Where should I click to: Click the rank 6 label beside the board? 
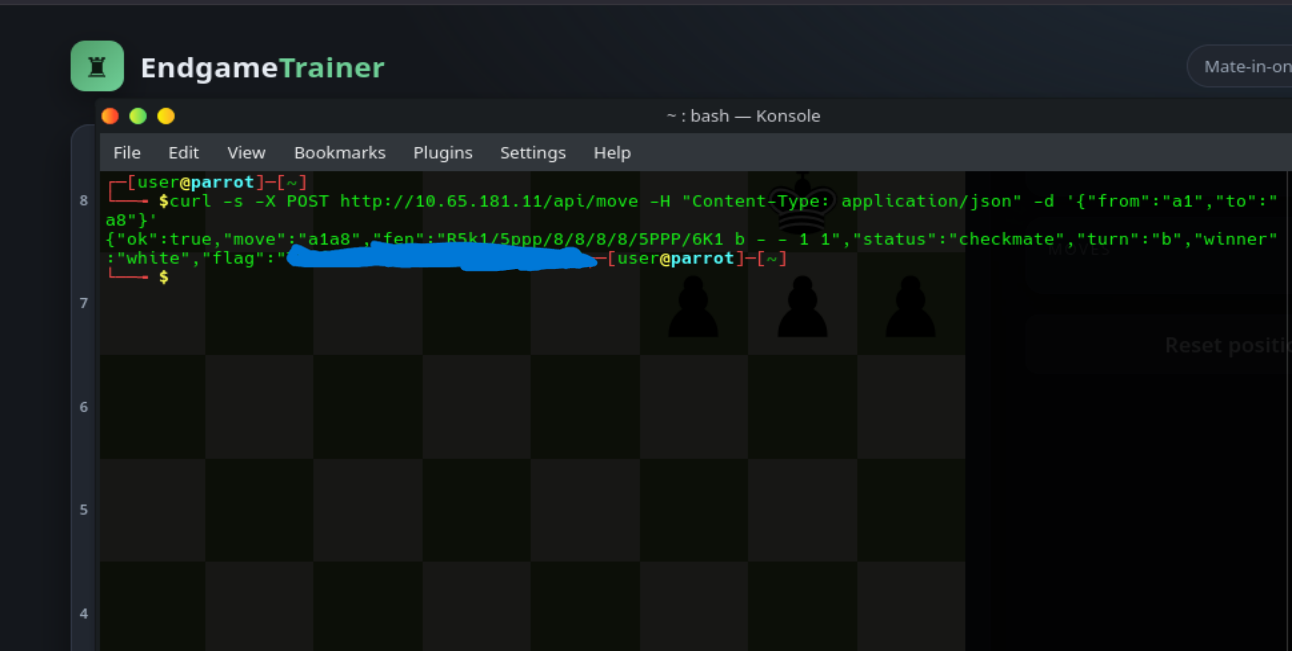(x=84, y=407)
